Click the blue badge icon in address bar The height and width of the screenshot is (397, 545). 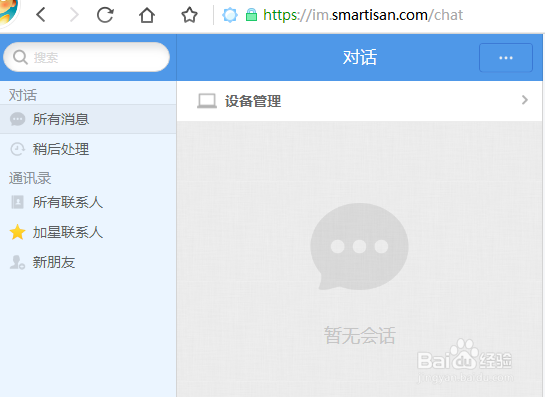pos(230,15)
